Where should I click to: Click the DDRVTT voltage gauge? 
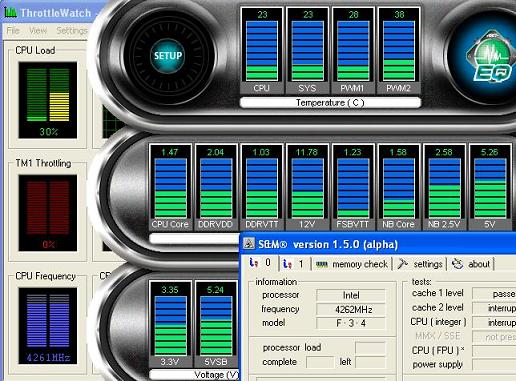click(x=261, y=187)
